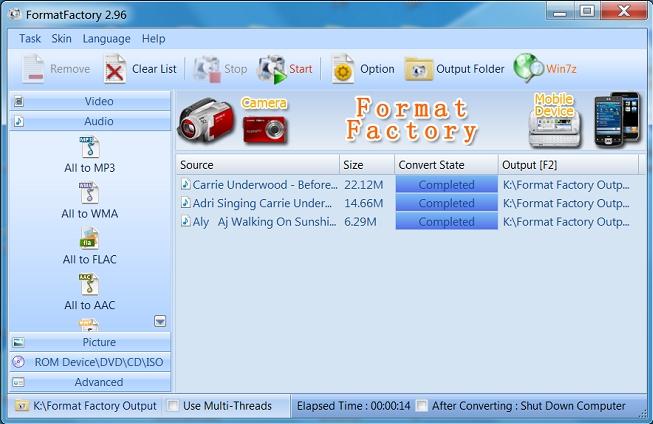Click the Clear List label
Screen dimensions: 653x424
click(154, 69)
